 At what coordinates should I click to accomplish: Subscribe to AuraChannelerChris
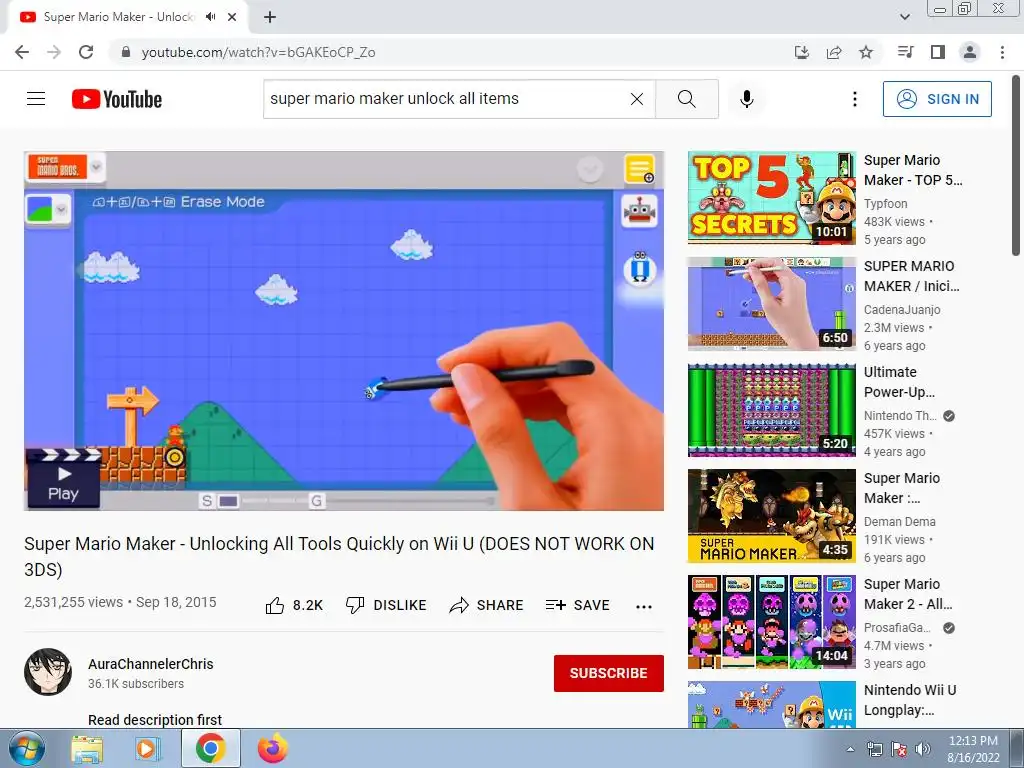(609, 673)
